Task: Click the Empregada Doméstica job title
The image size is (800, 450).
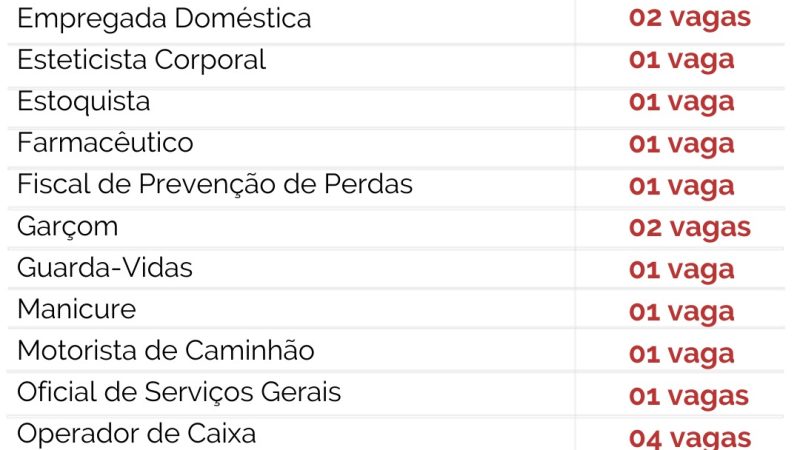Action: (x=164, y=18)
